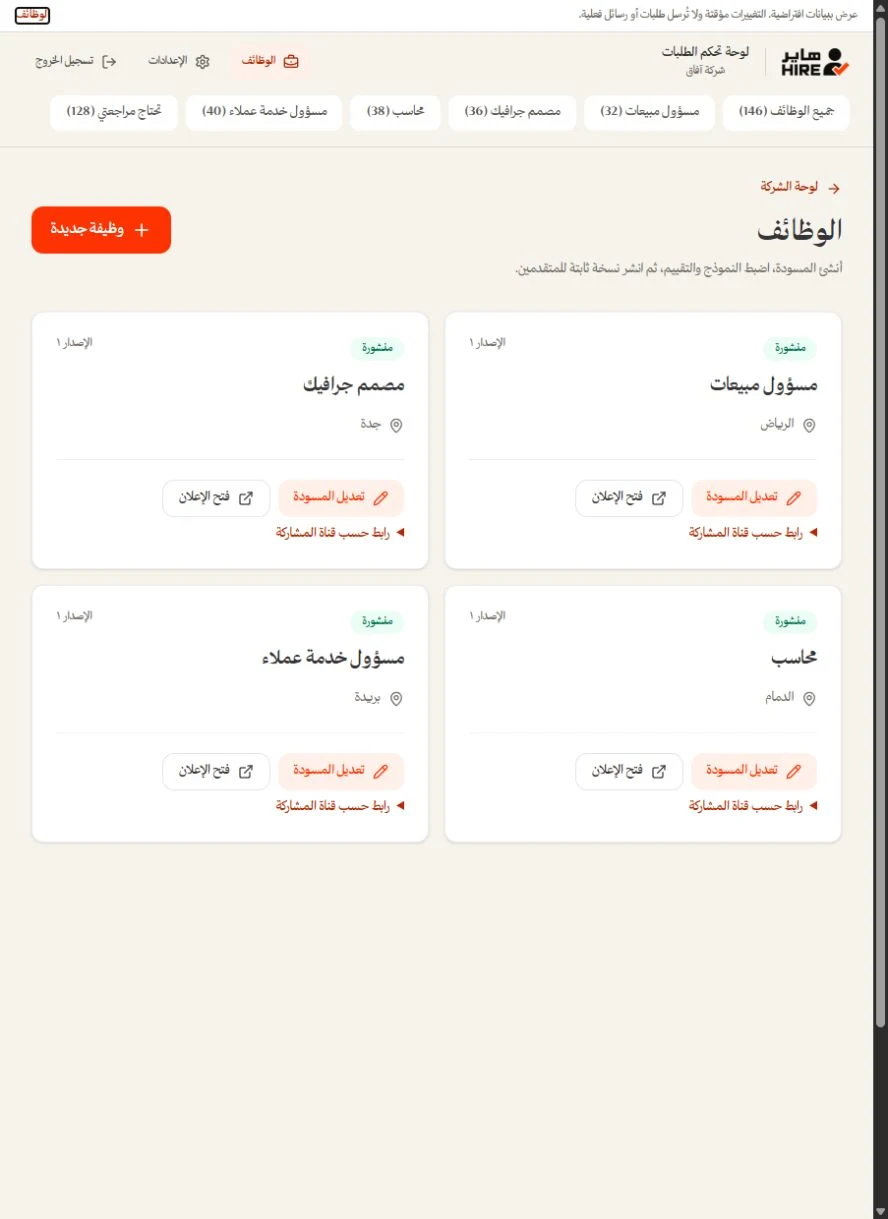
Task: Click external-link icon in محاسب card
Action: pos(659,771)
